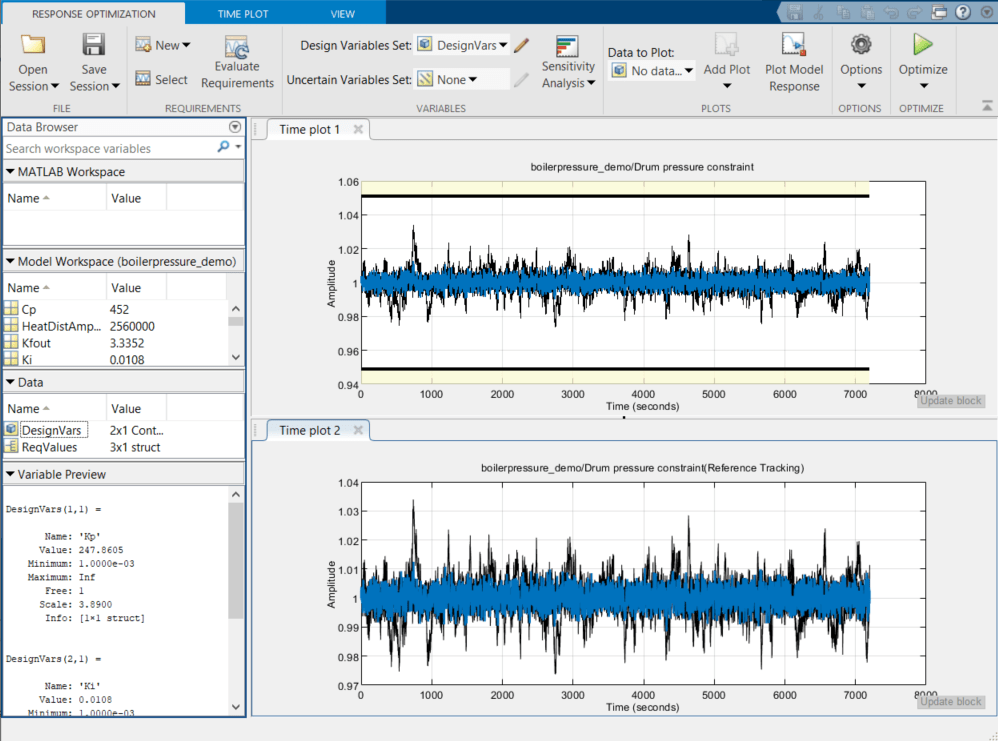Click Evaluate Requirements icon
Screen dimensions: 998x741
236,48
